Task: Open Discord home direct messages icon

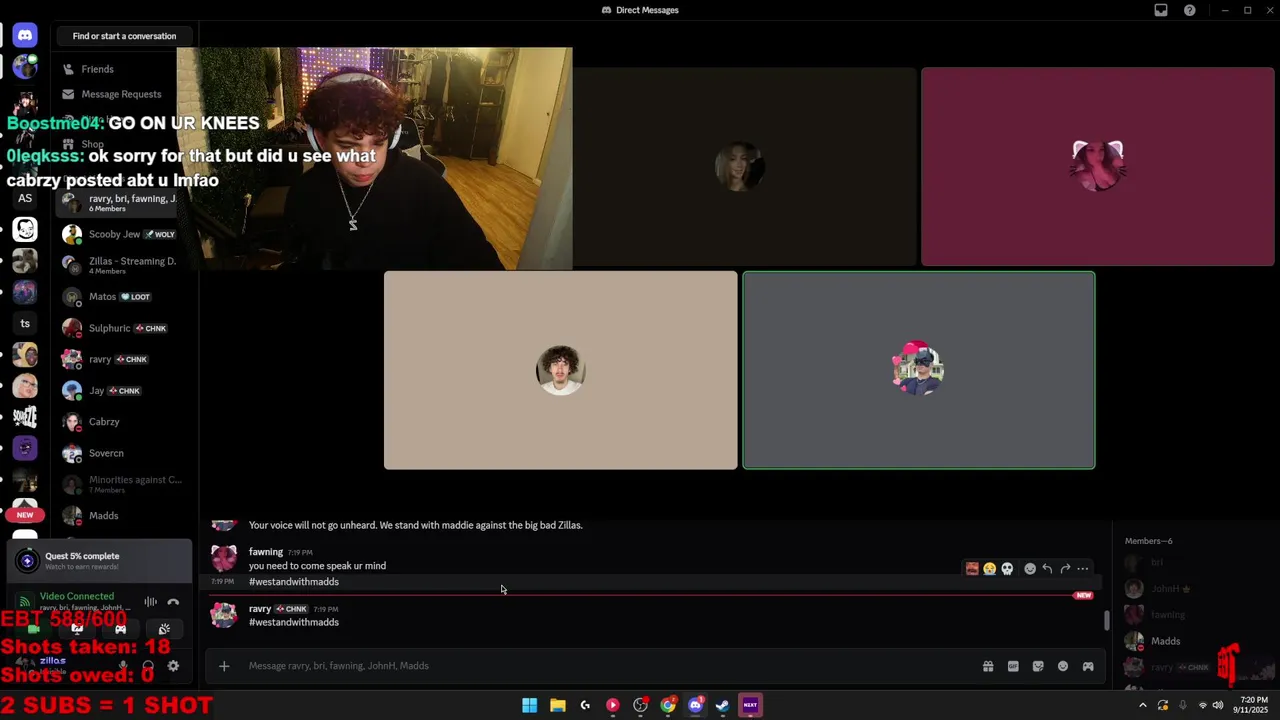Action: click(25, 35)
